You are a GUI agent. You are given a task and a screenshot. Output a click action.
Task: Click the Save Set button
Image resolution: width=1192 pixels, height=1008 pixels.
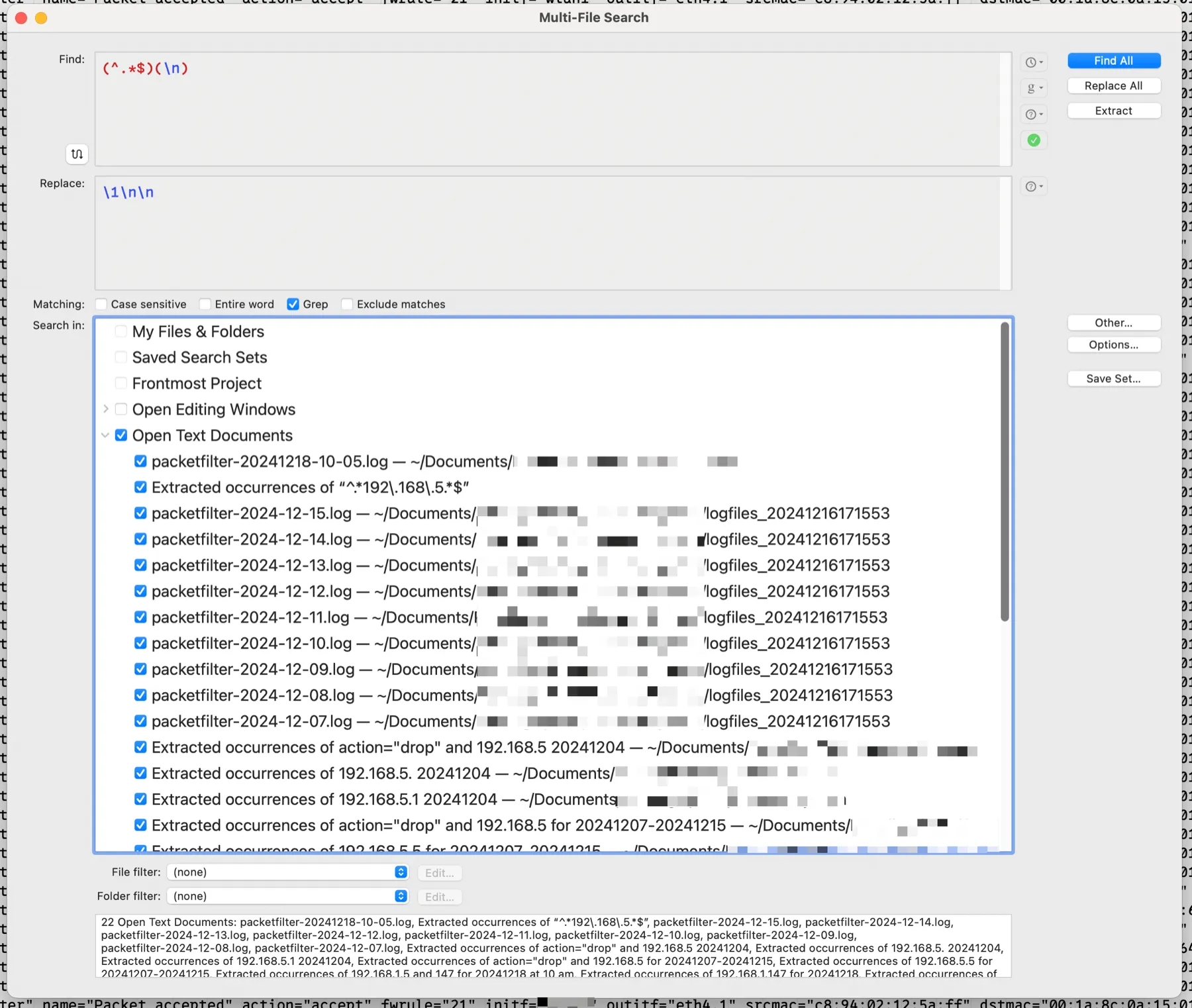pos(1114,378)
